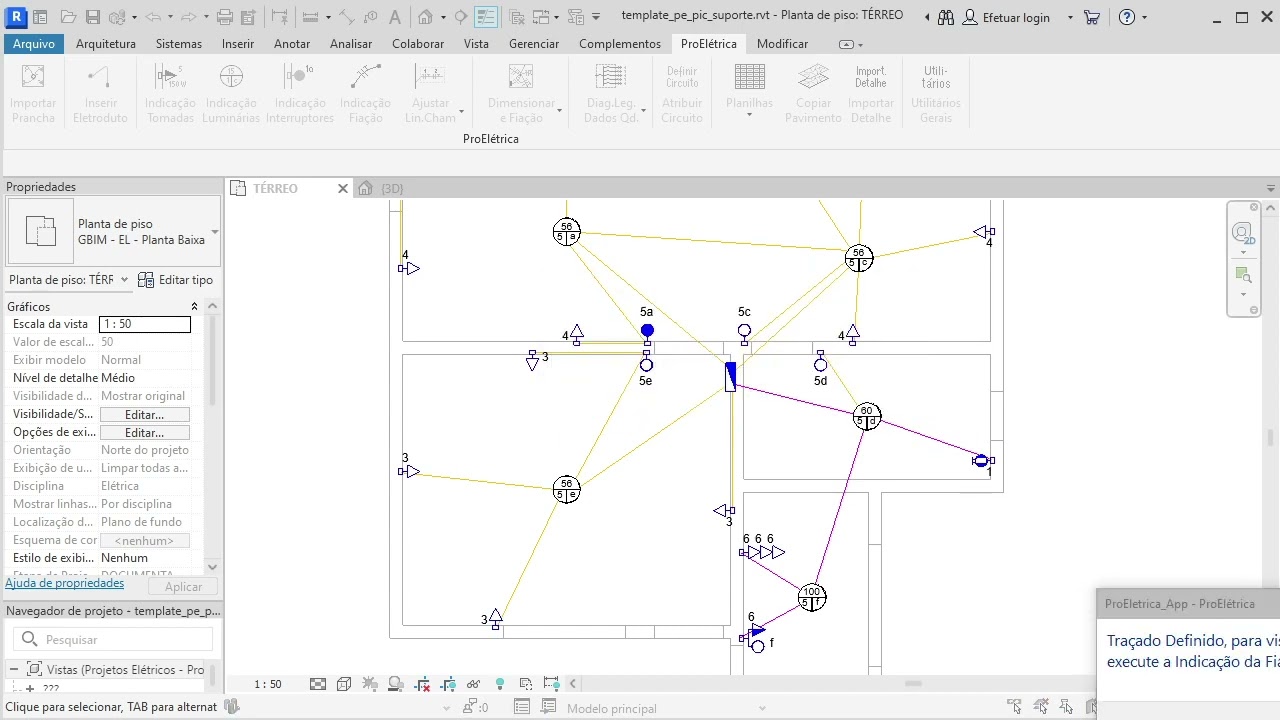Toggle Reveal Hidden Elements lightbulb
The height and width of the screenshot is (720, 1280).
click(500, 684)
